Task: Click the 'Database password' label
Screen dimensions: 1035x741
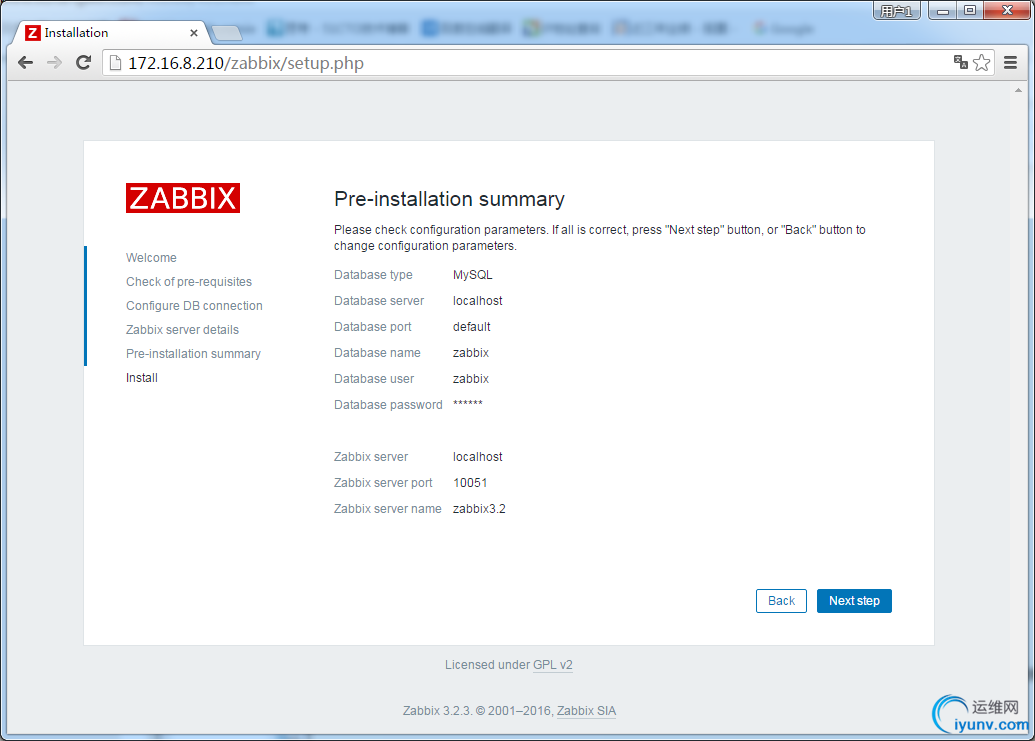Action: [x=388, y=405]
